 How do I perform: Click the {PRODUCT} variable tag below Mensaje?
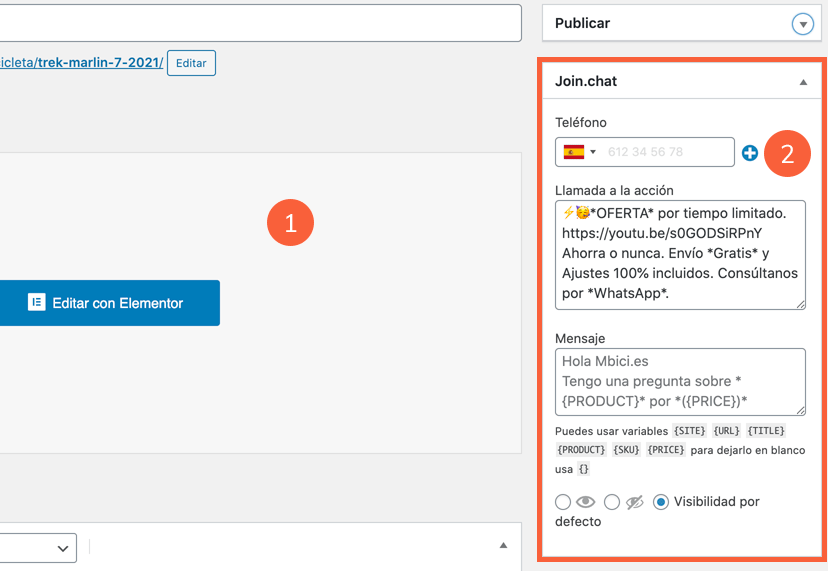(580, 450)
